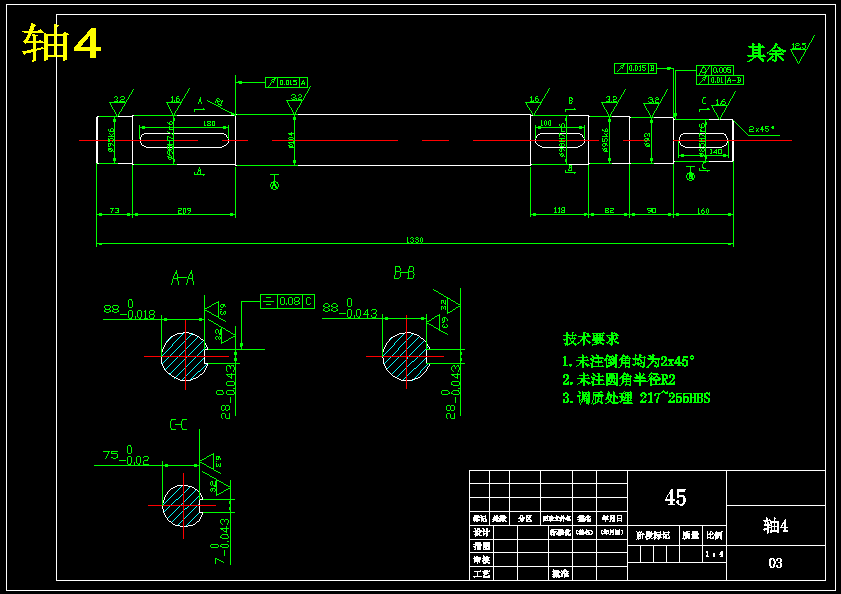Click the 82 length dimension

tap(609, 210)
